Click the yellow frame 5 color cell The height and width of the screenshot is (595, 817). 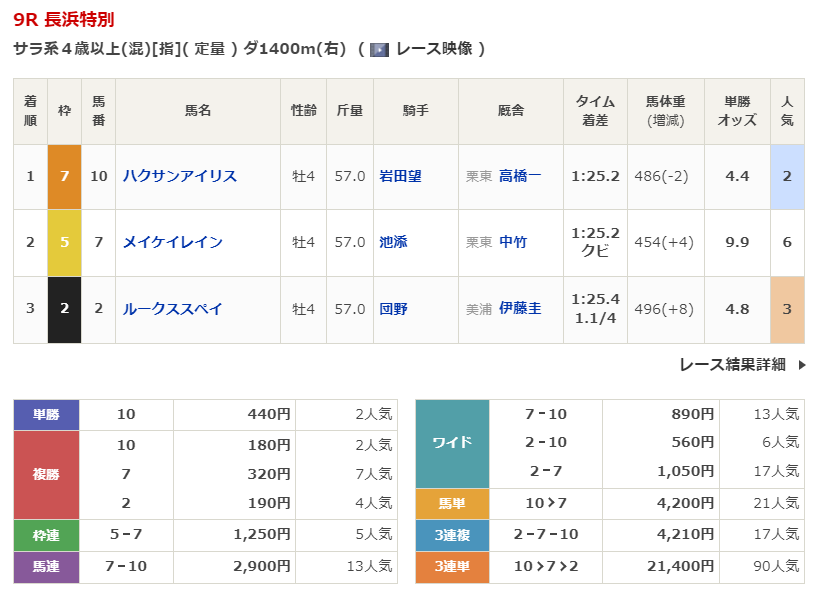[64, 242]
